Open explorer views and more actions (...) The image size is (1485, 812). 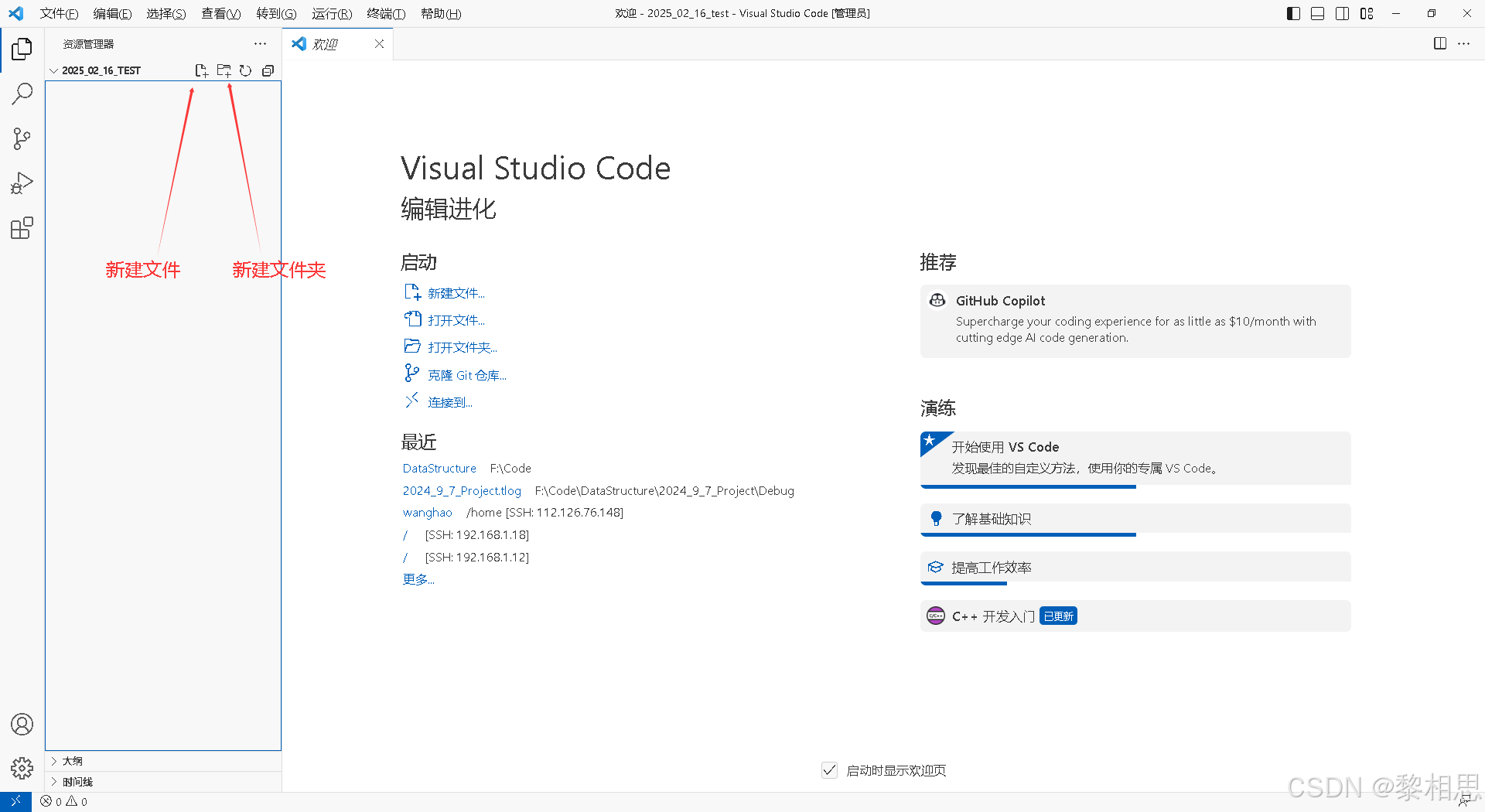click(x=260, y=44)
